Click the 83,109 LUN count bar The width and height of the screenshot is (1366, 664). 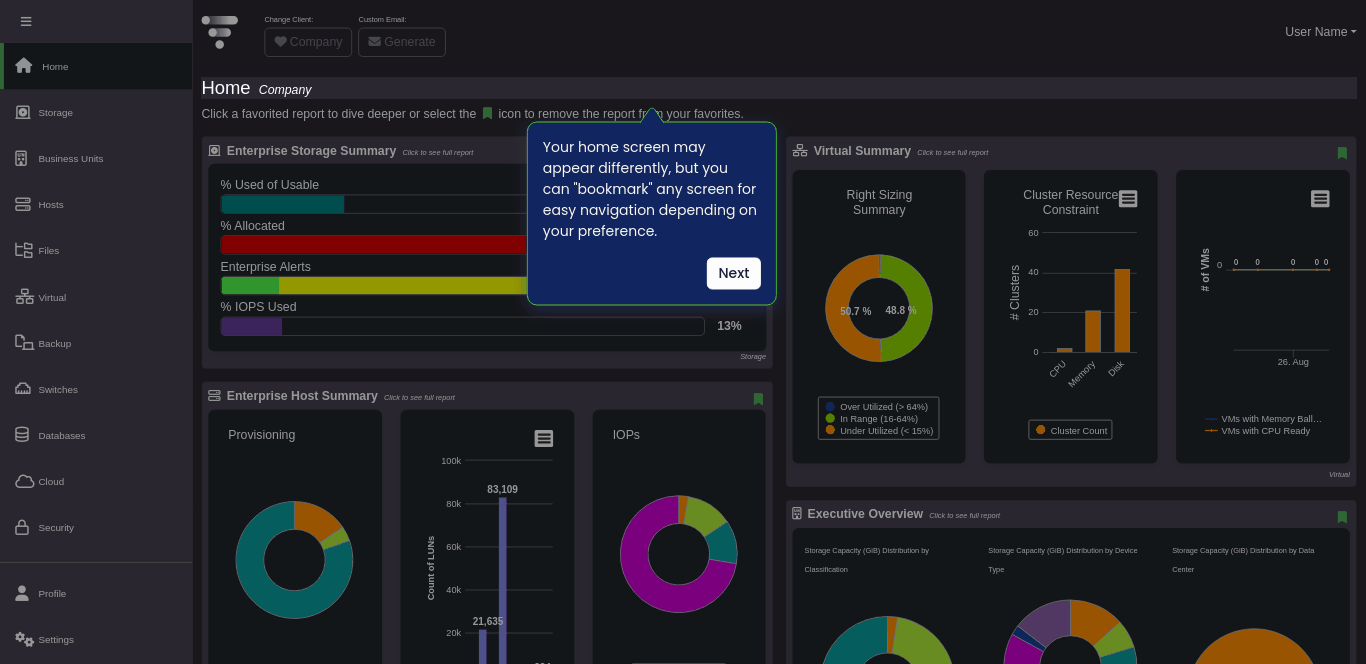[503, 580]
